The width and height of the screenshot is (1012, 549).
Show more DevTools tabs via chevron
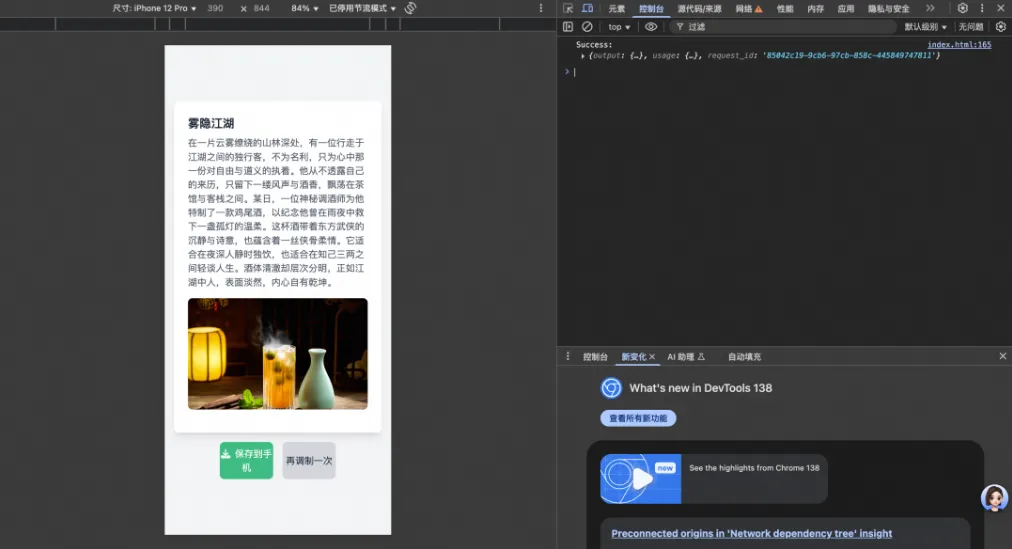click(930, 8)
